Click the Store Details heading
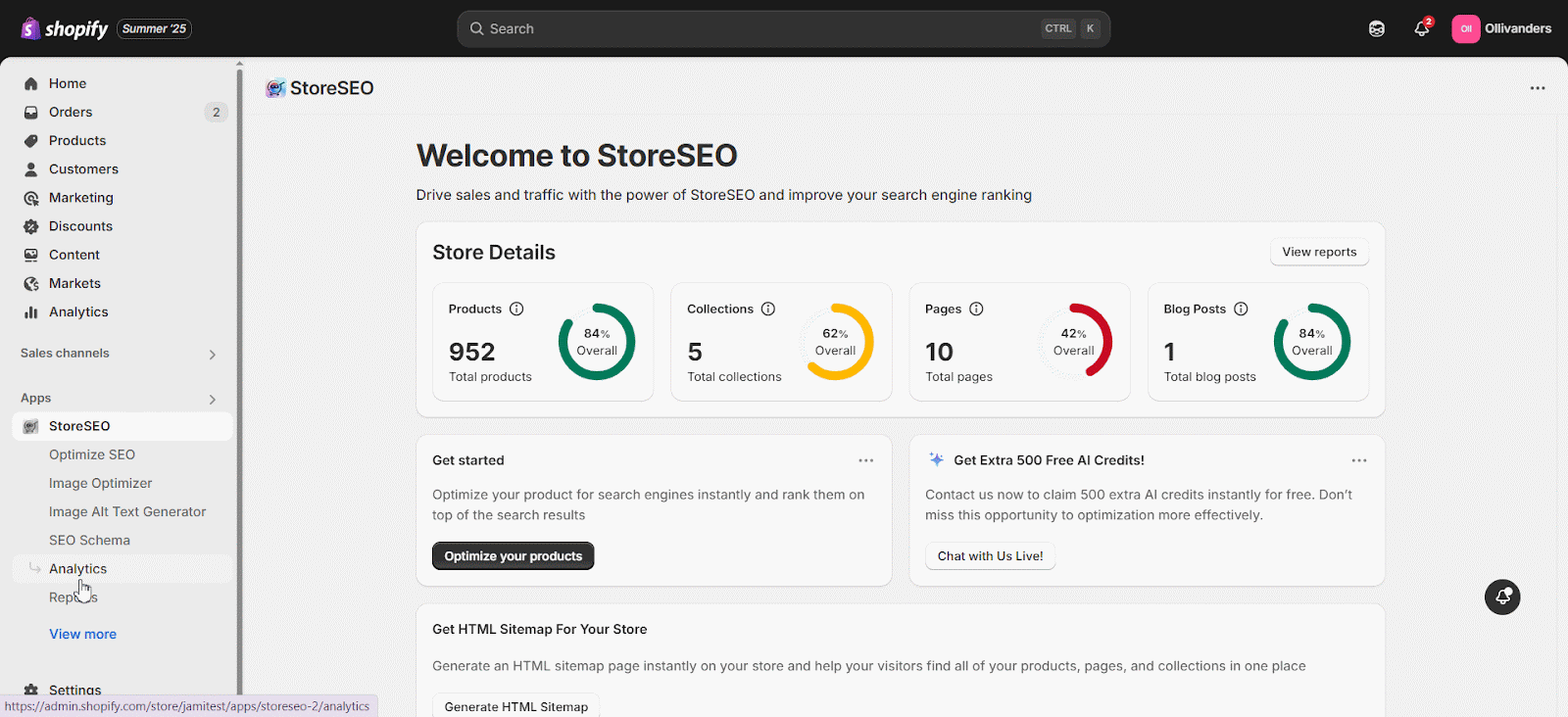This screenshot has height=717, width=1568. [x=494, y=253]
